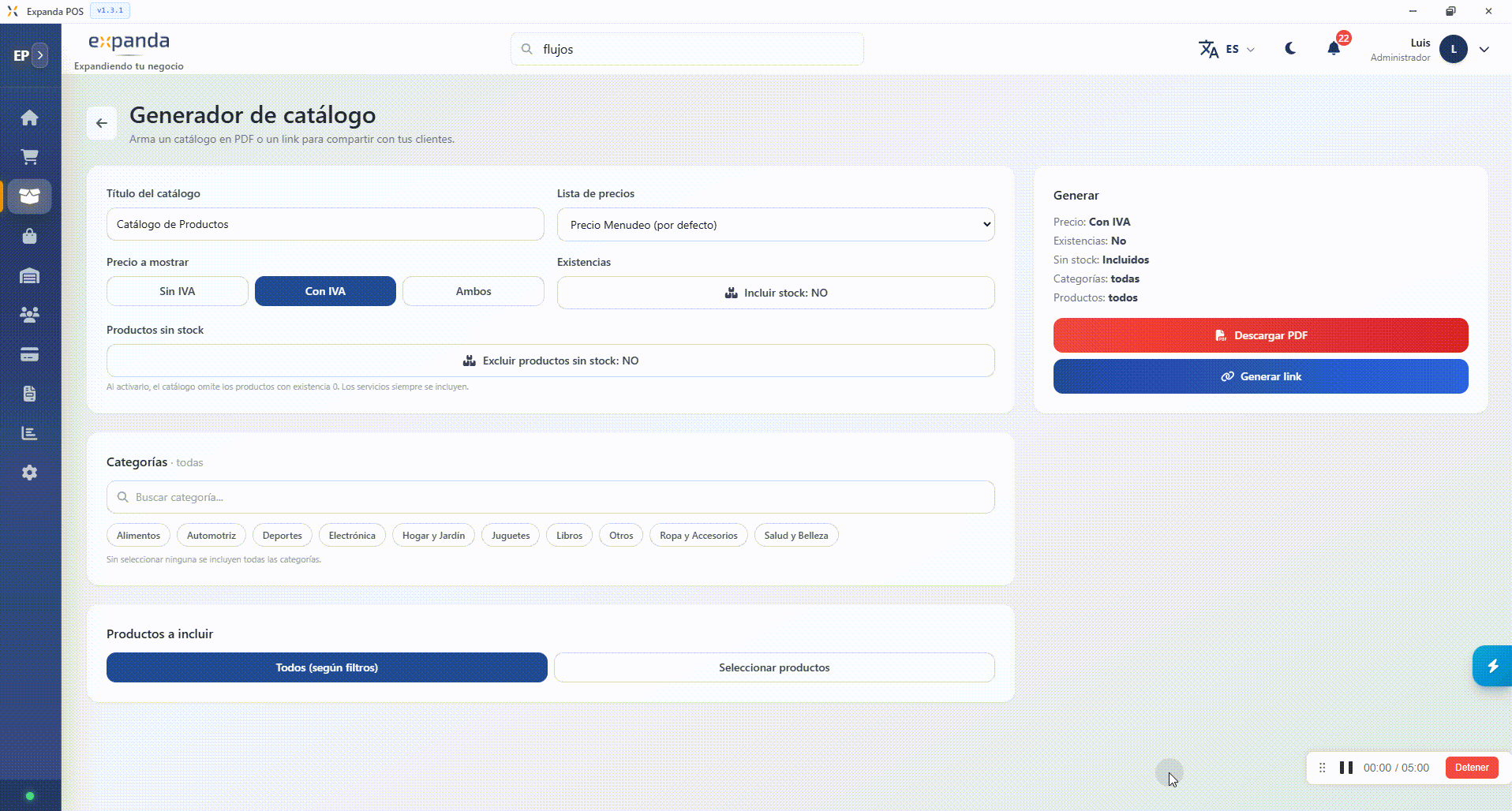The height and width of the screenshot is (811, 1512).
Task: Click the v1.3.1 version badge
Action: pyautogui.click(x=110, y=11)
